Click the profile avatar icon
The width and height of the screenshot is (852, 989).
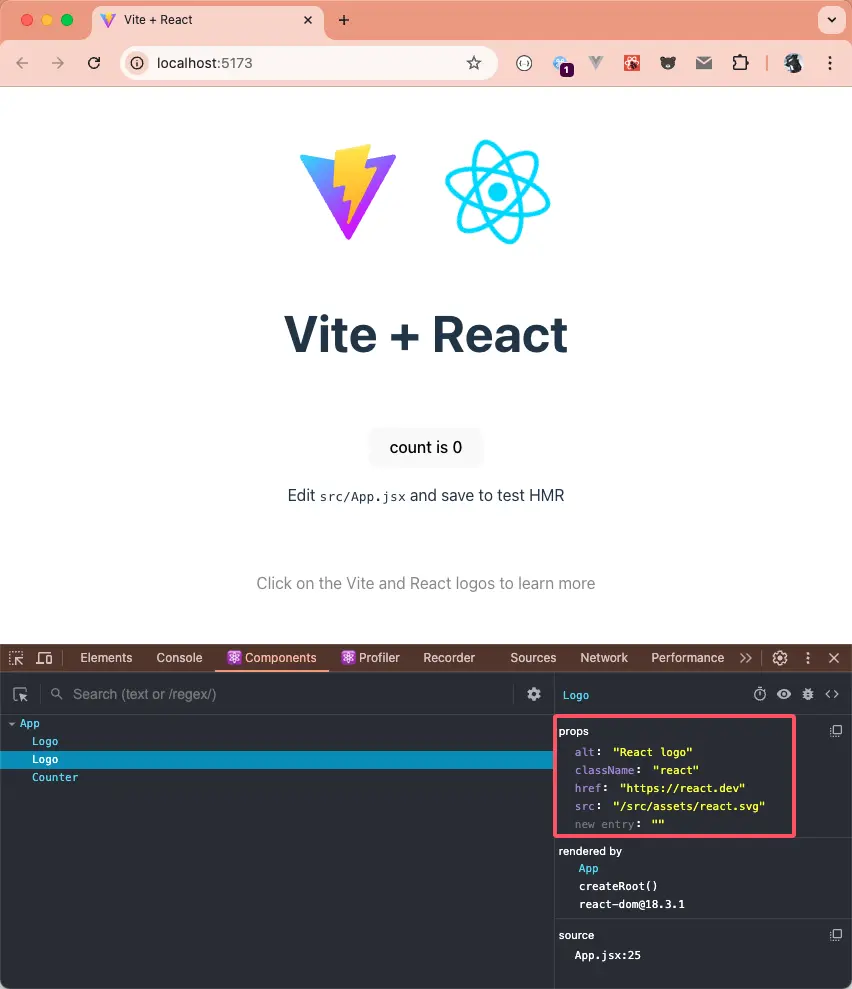click(793, 63)
